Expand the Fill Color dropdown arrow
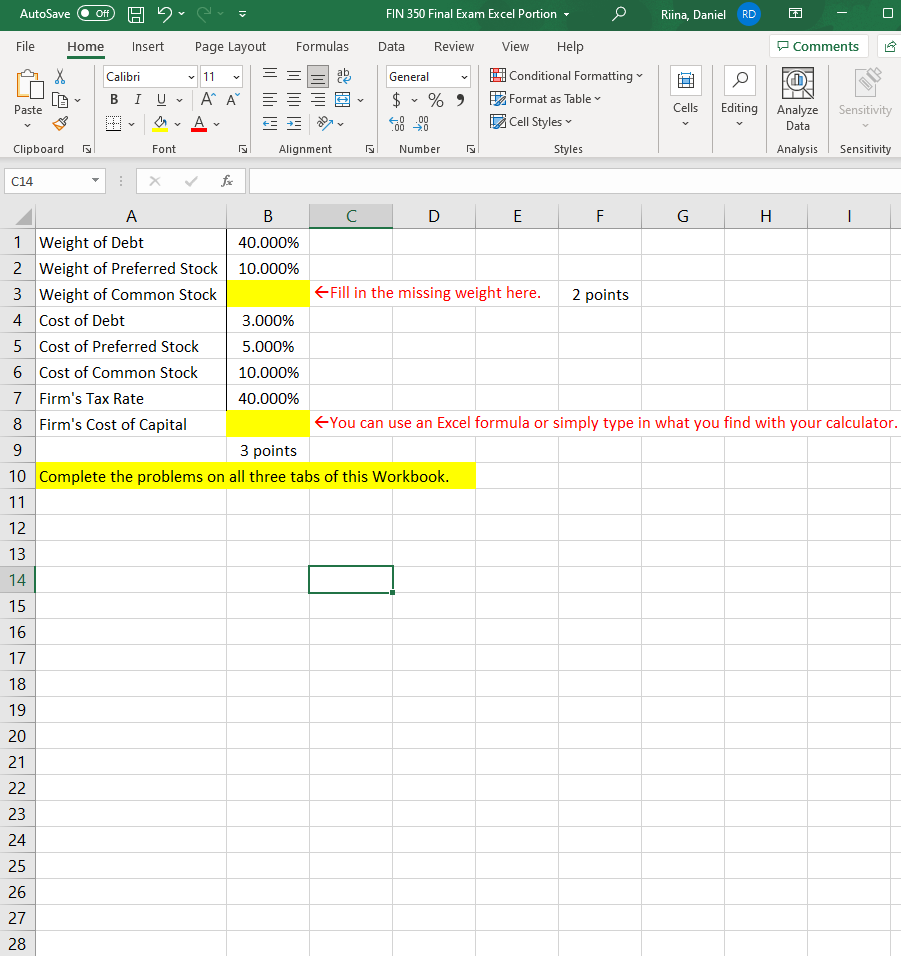Screen dimensions: 901x956 (x=178, y=123)
